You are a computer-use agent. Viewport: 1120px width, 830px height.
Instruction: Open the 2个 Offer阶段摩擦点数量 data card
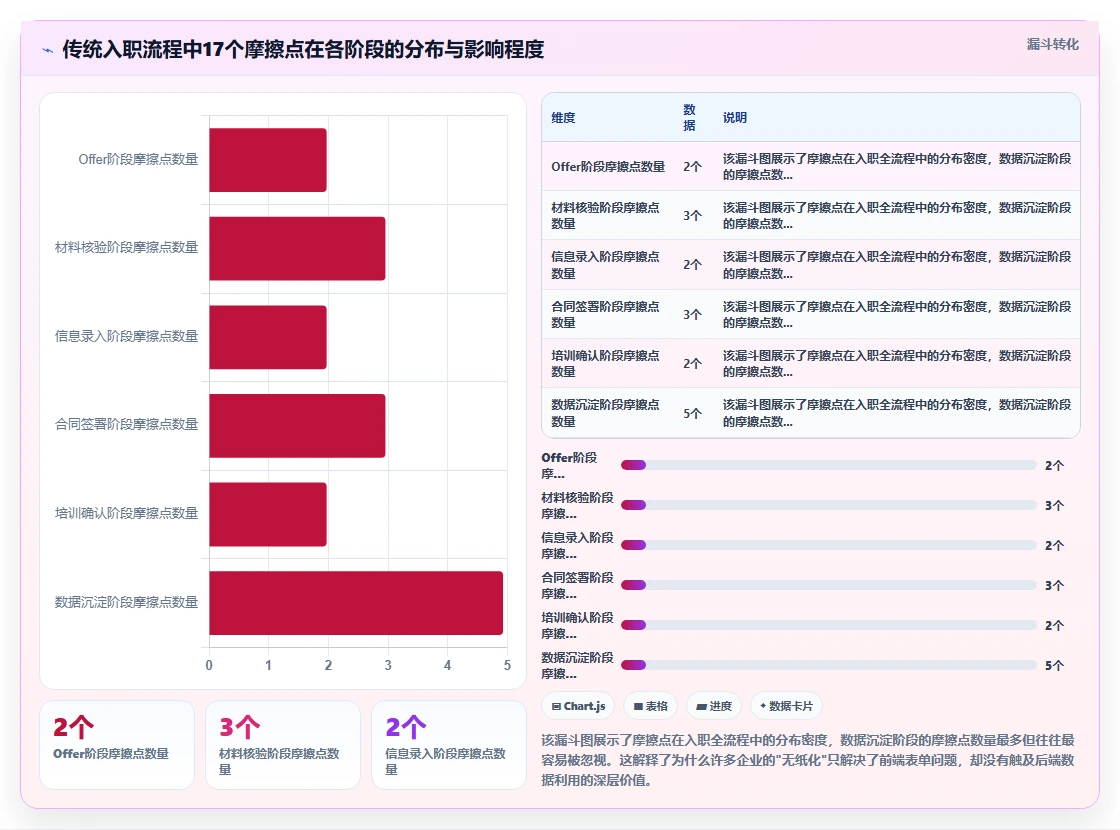(117, 744)
